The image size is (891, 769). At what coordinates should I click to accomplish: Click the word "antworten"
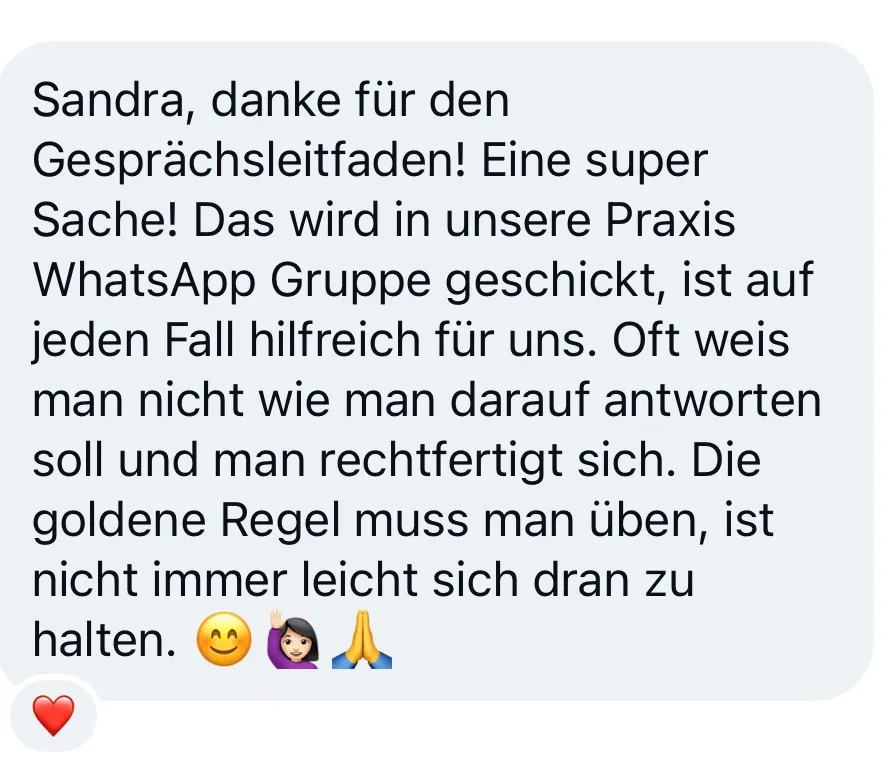(713, 401)
